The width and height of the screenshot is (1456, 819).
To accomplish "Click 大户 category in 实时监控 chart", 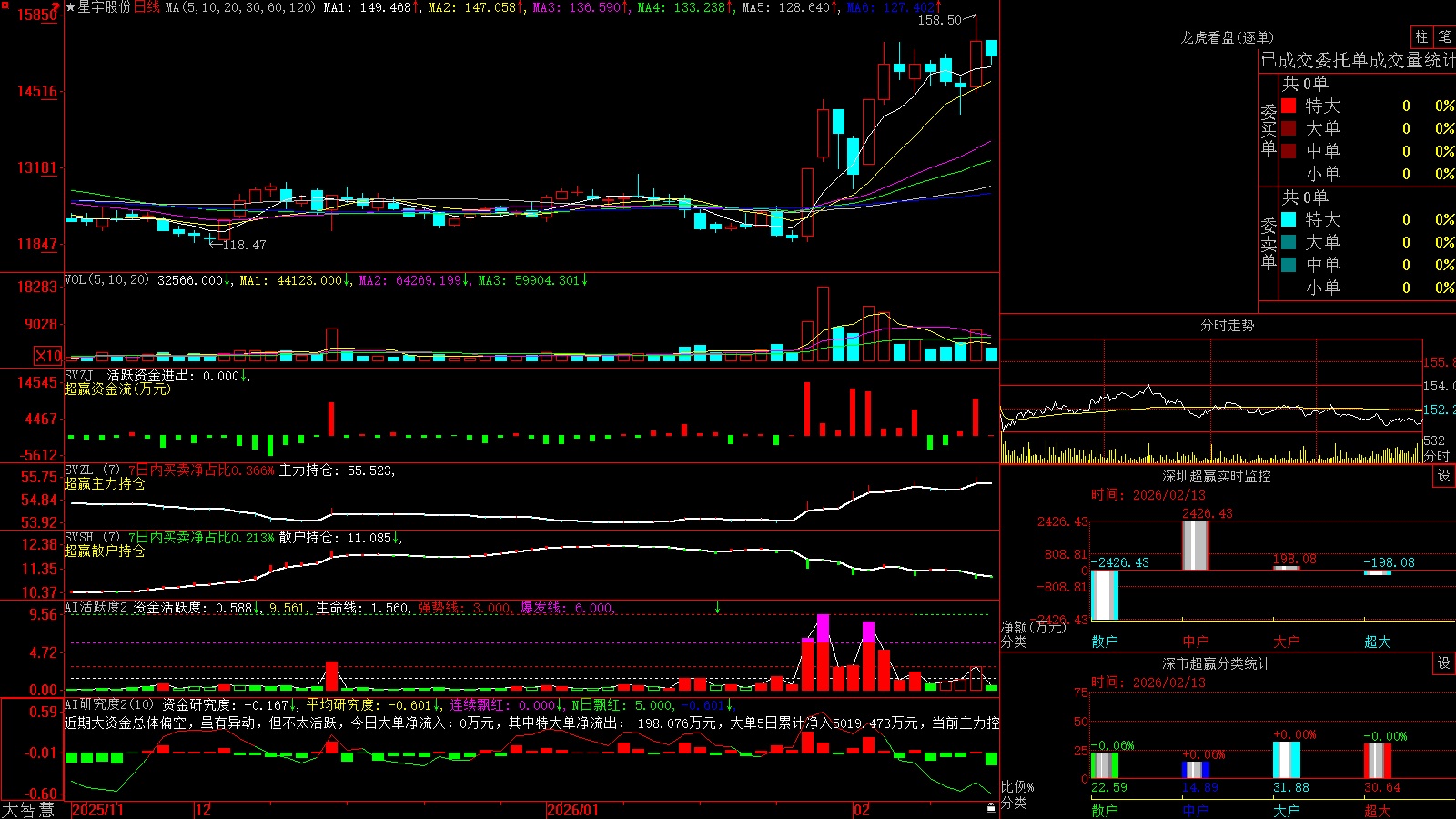I will [1287, 642].
